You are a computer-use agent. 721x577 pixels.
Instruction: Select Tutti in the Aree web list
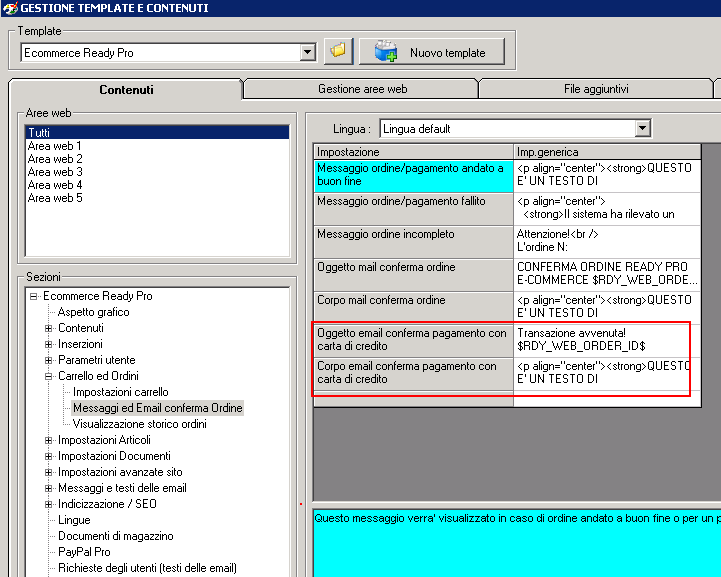[x=39, y=133]
